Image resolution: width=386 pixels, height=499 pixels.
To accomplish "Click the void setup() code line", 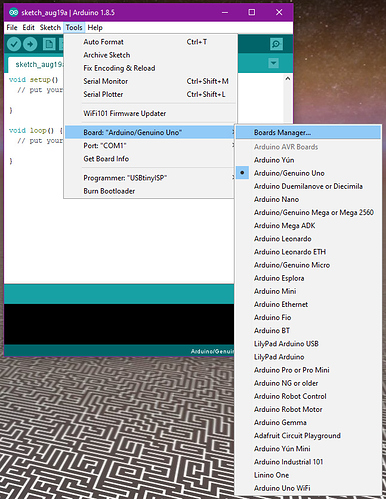I will pyautogui.click(x=33, y=80).
